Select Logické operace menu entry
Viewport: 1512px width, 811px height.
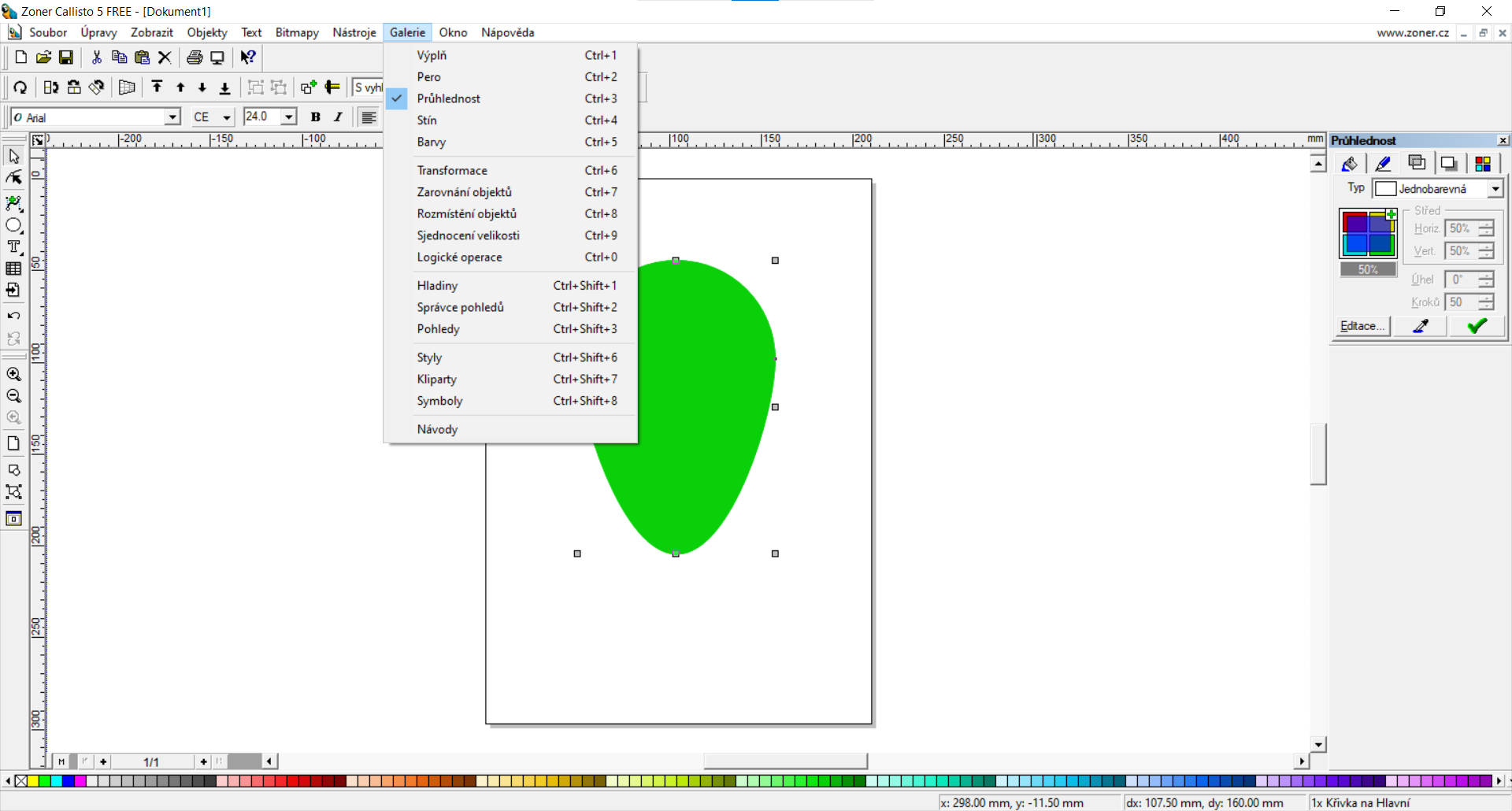(510, 257)
